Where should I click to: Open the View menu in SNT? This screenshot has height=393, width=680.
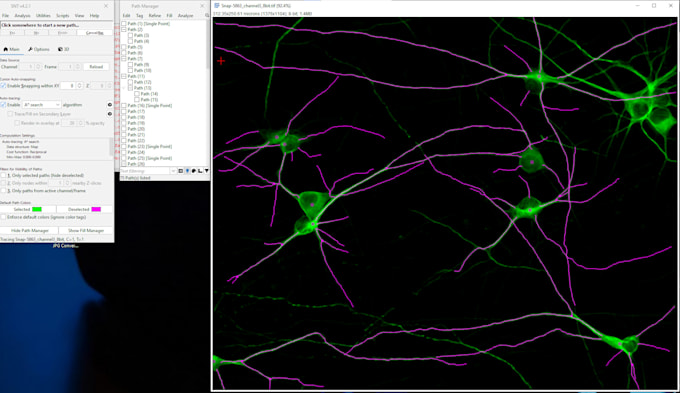(x=79, y=16)
